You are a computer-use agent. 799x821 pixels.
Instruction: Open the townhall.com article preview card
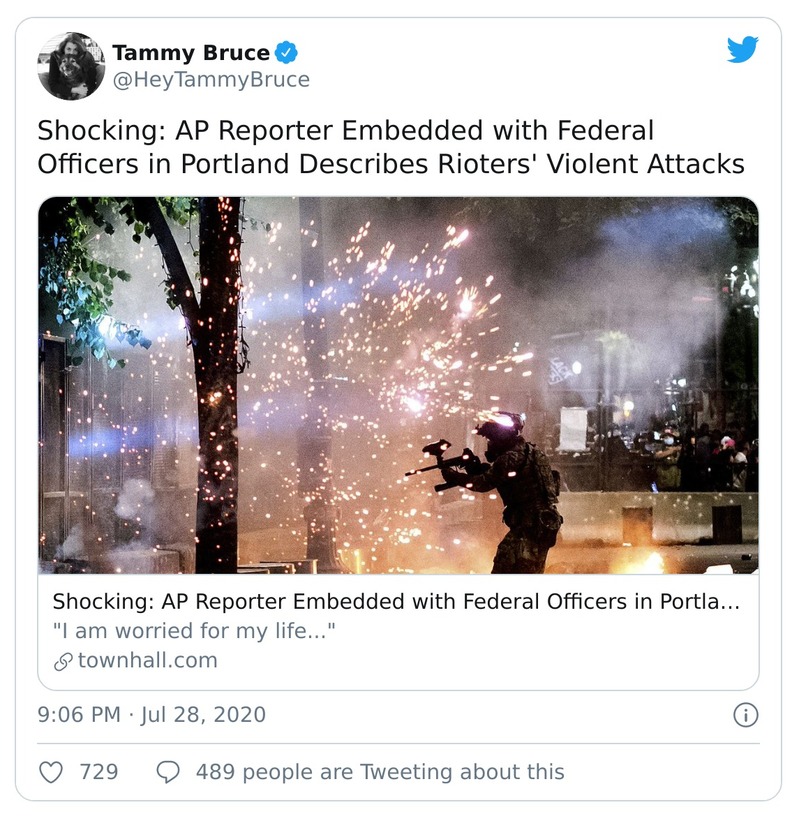[x=398, y=630]
